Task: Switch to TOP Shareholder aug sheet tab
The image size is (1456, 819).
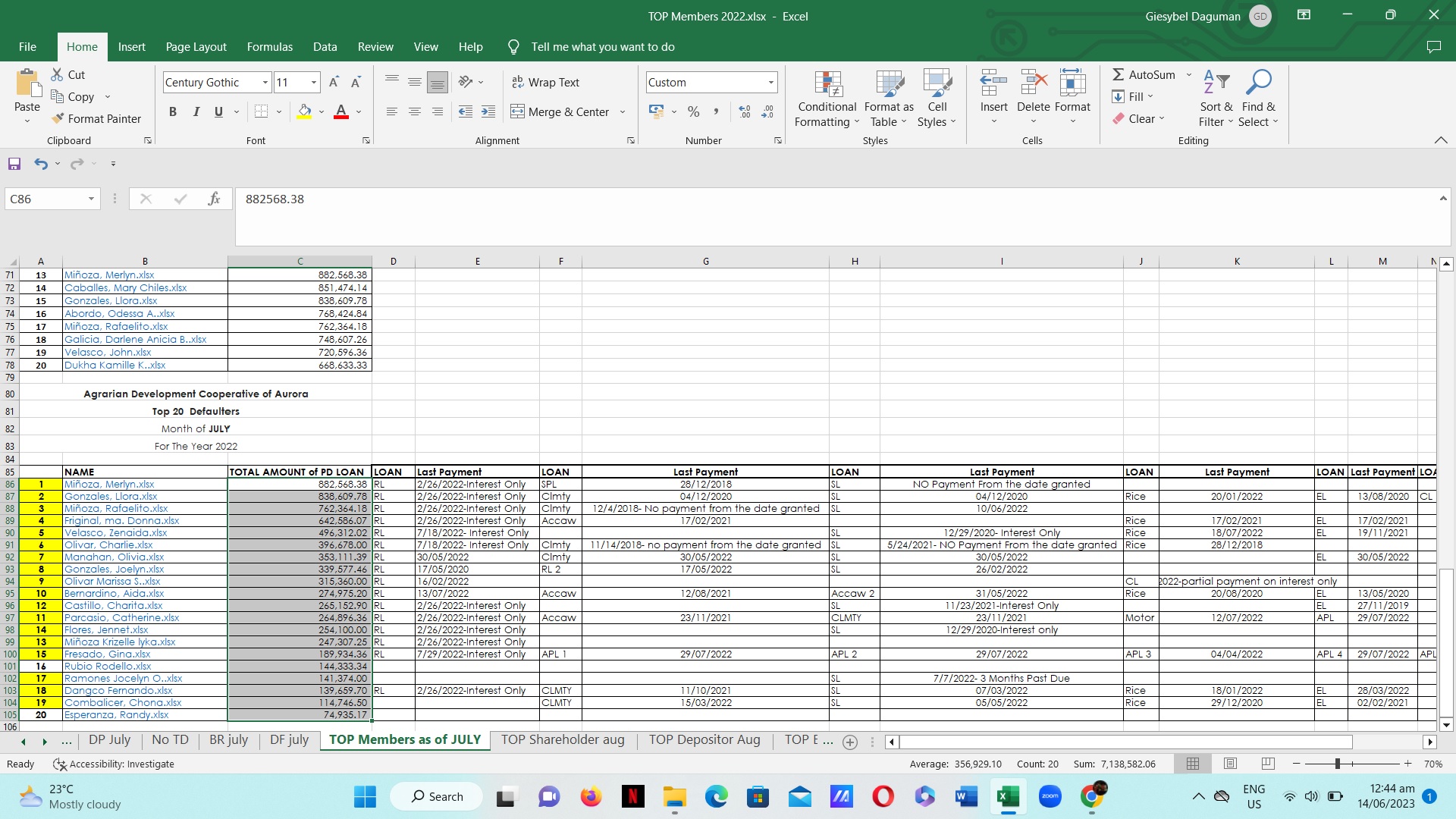Action: 562,739
